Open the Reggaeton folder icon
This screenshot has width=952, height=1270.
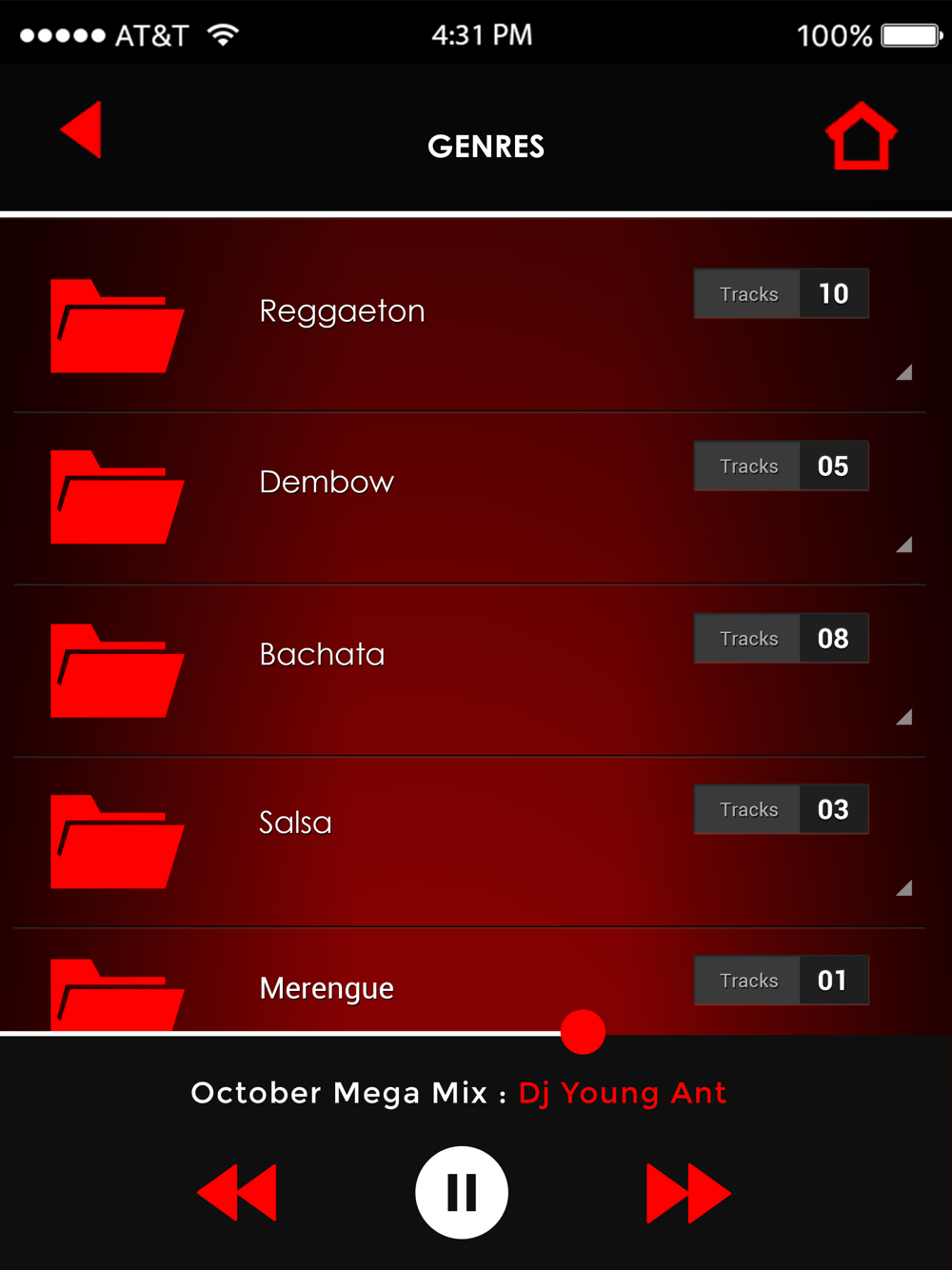117,326
